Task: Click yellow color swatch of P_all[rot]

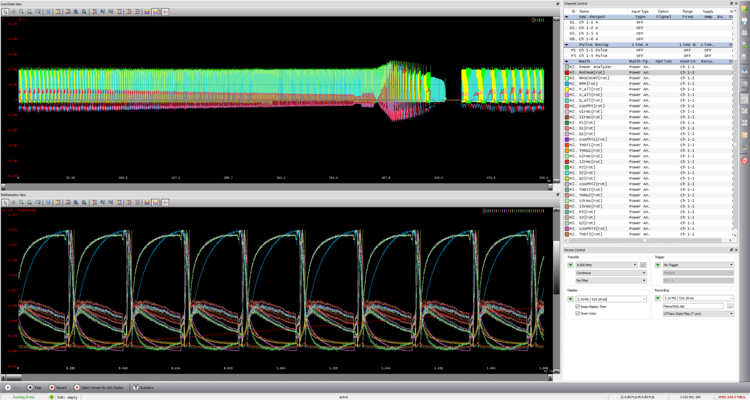Action: (567, 89)
